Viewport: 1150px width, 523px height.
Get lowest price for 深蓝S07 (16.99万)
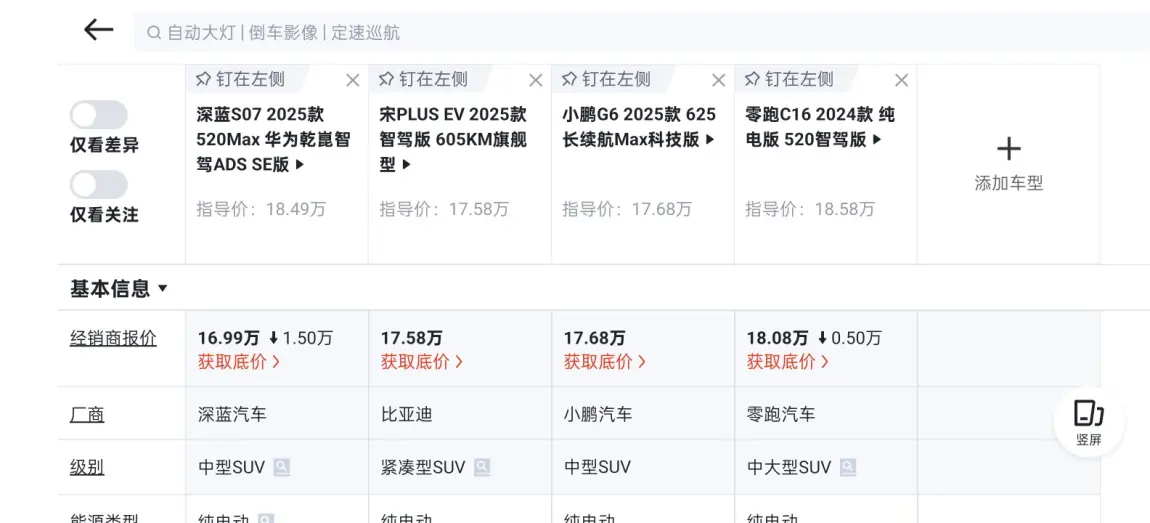[x=238, y=362]
